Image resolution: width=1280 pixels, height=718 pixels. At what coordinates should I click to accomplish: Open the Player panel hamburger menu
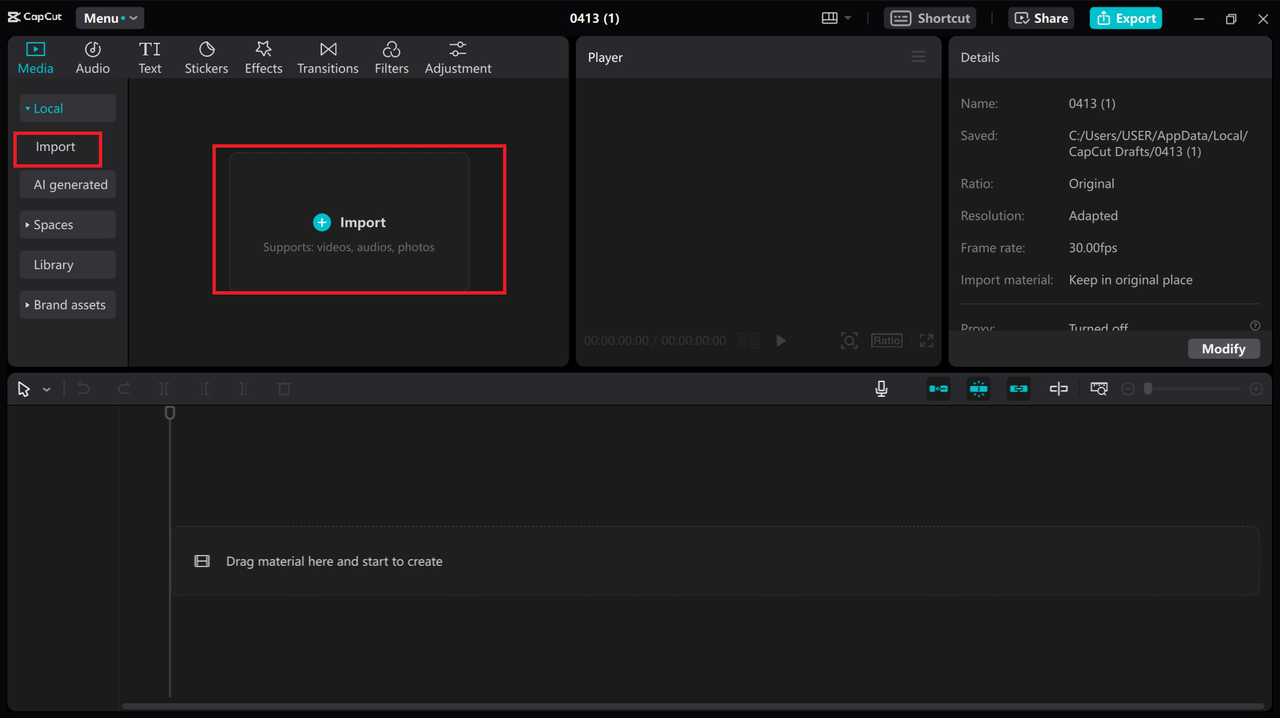click(x=918, y=57)
